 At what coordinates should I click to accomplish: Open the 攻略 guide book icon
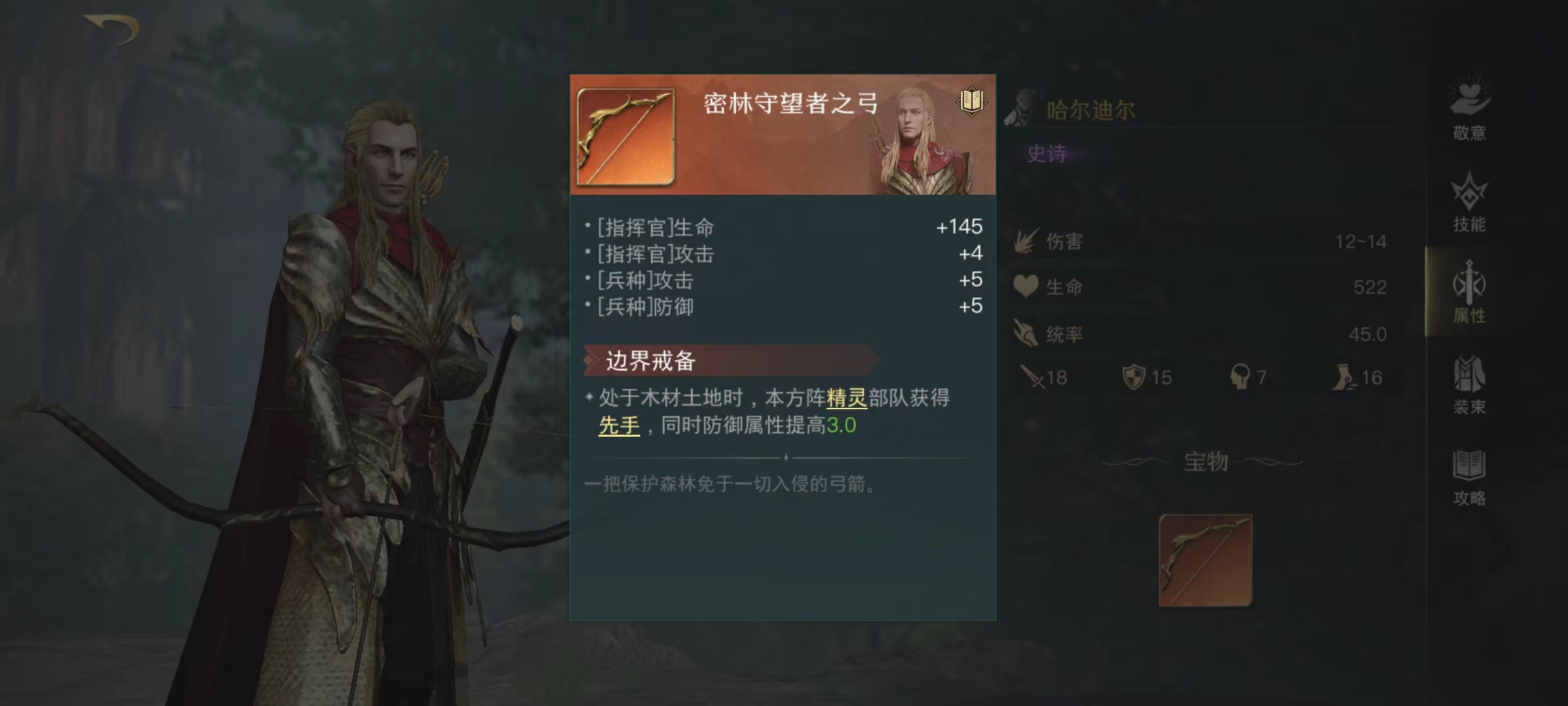[x=1469, y=477]
